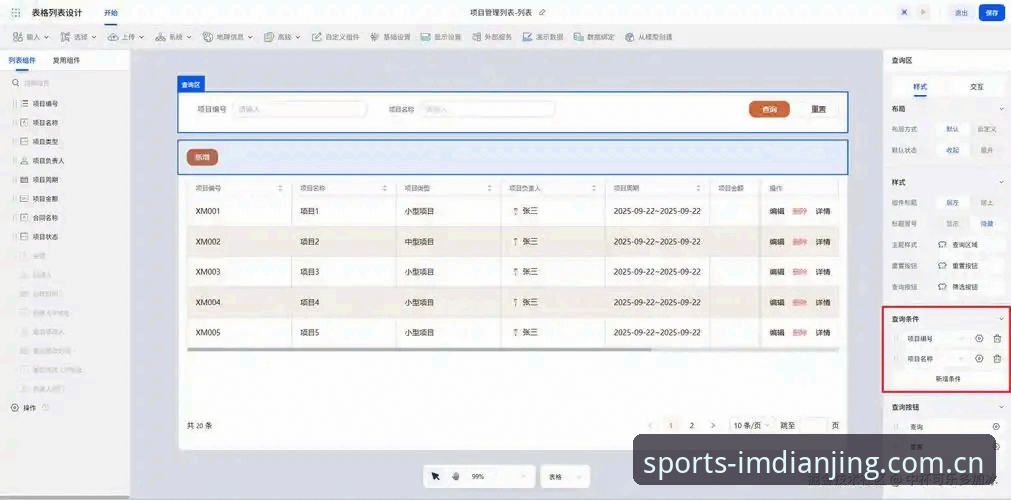The height and width of the screenshot is (500, 1011).
Task: Click 详情 for row XM005
Action: point(823,333)
